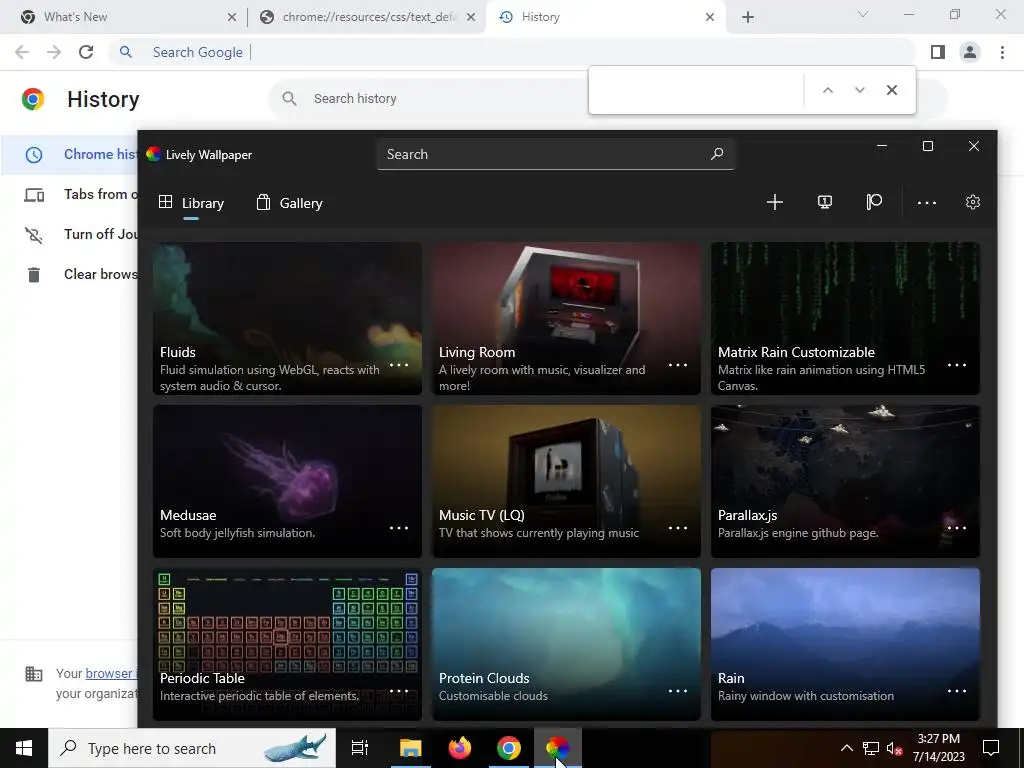This screenshot has width=1024, height=768.
Task: Close the find-in-page bar
Action: pos(891,90)
